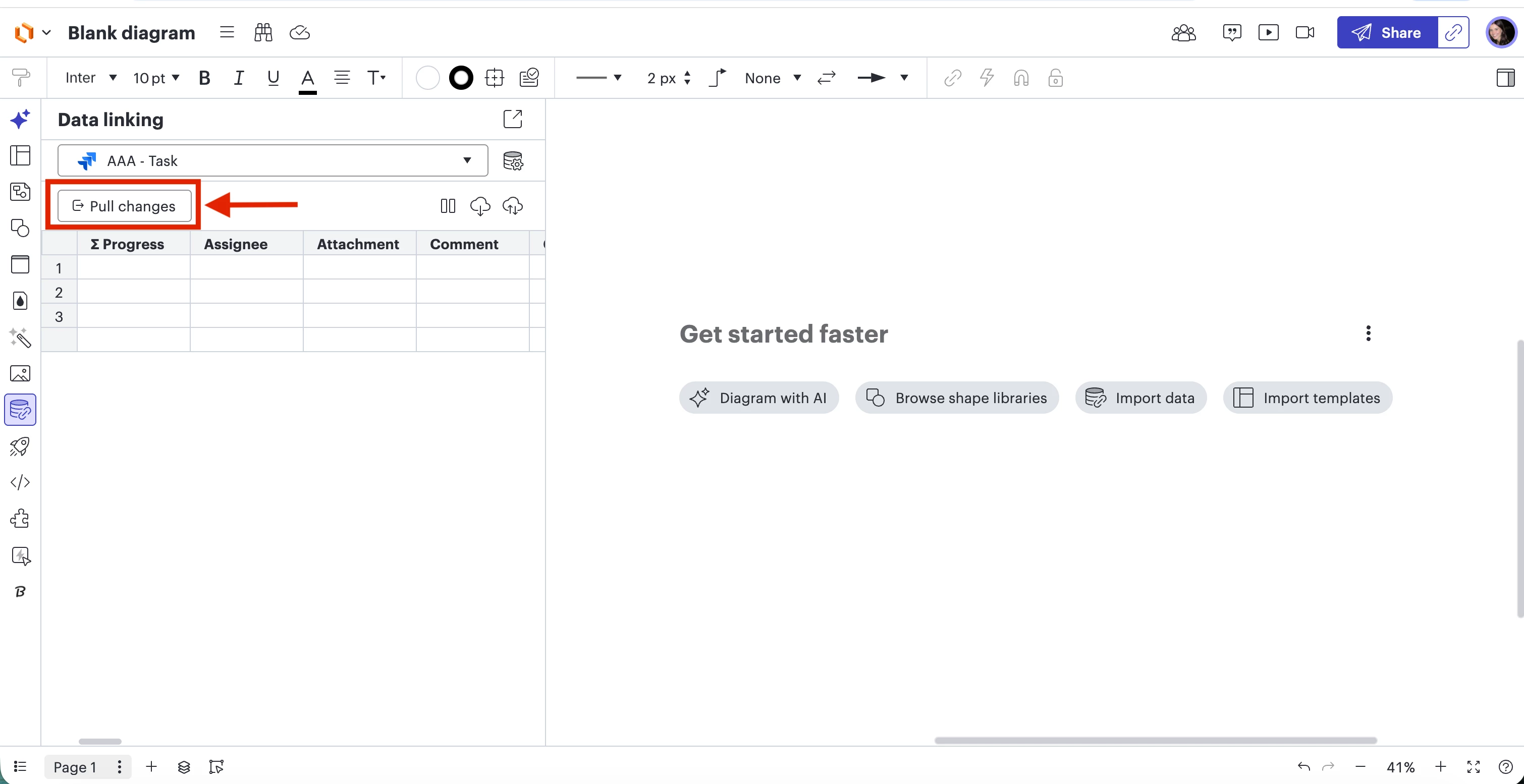This screenshot has height=784, width=1524.
Task: Click the Share button
Action: click(1387, 32)
